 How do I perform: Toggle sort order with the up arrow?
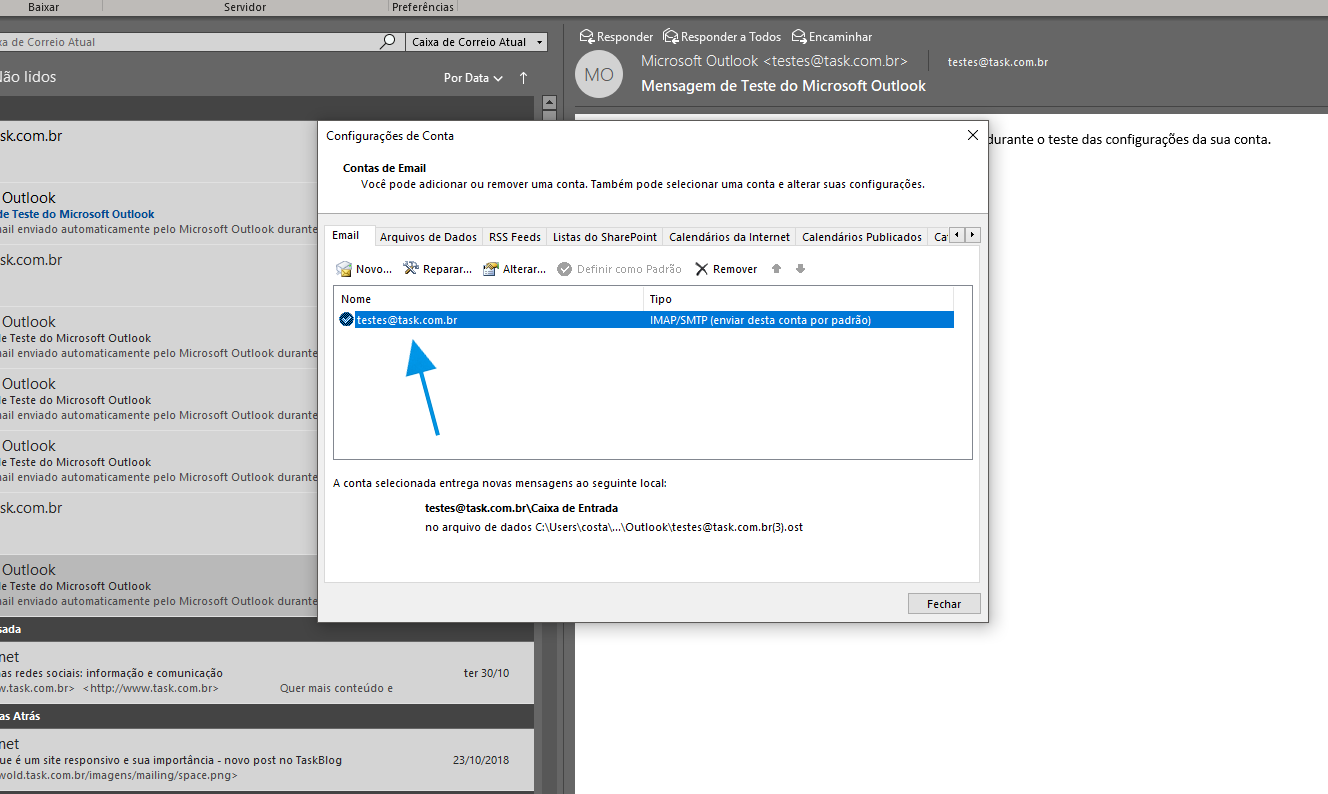[524, 78]
